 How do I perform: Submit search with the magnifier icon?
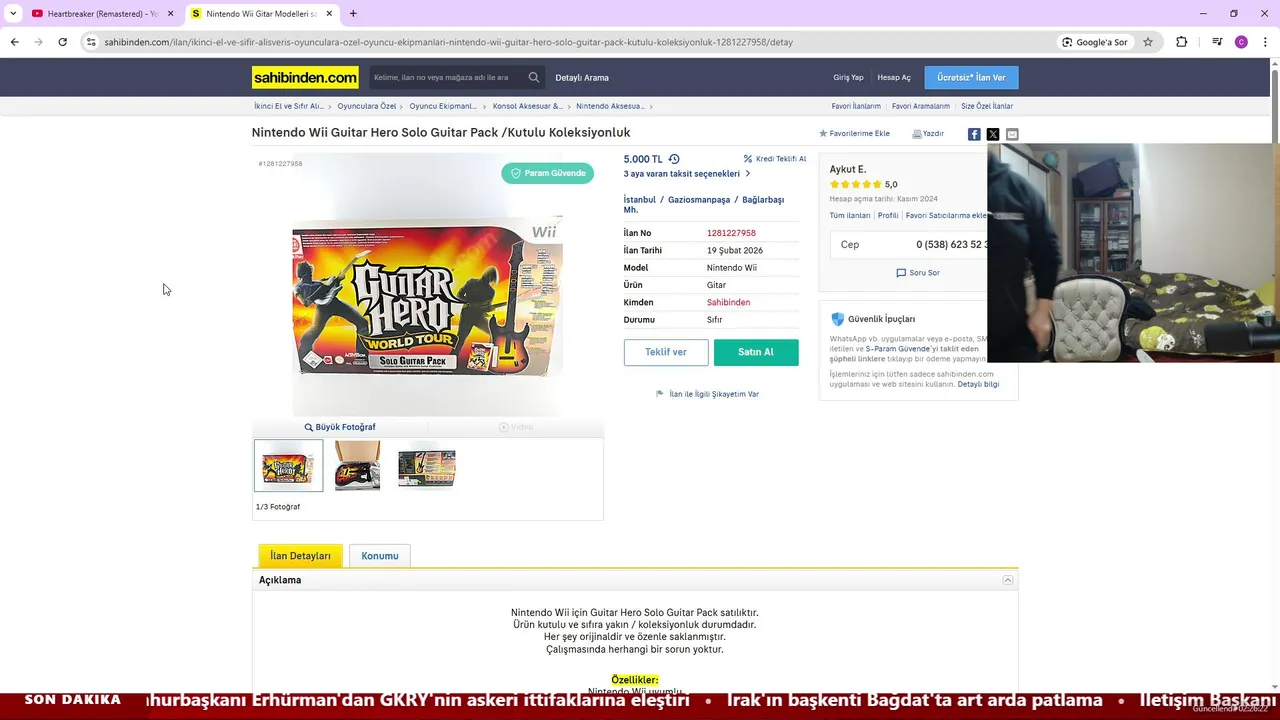tap(534, 77)
